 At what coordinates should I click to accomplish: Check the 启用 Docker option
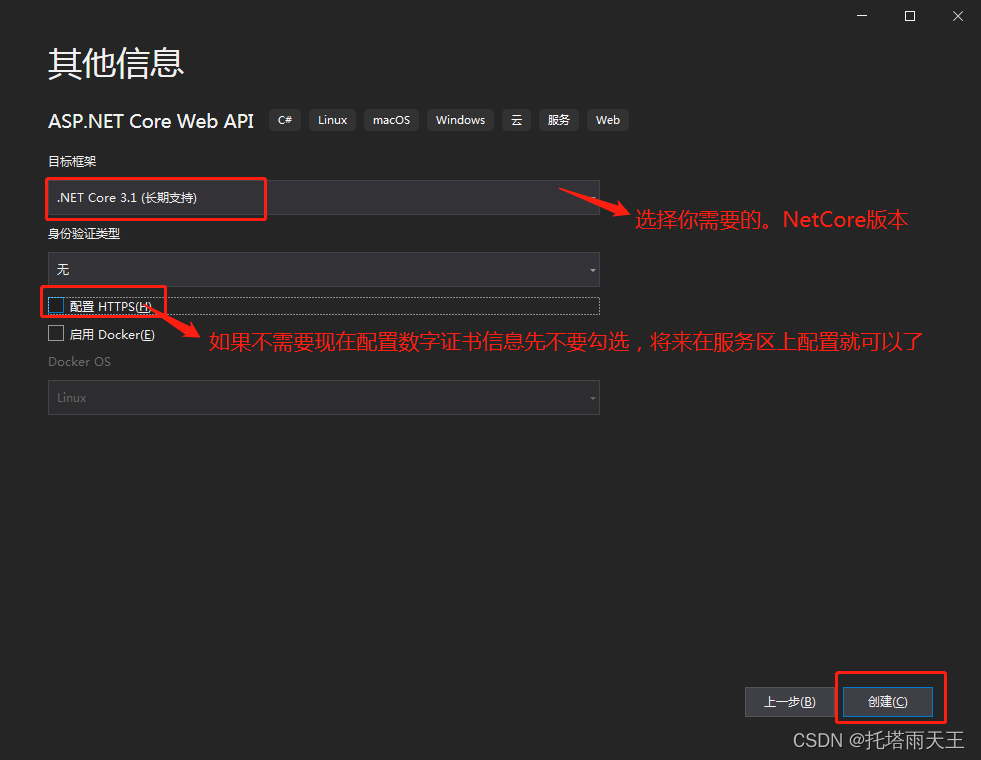click(x=56, y=333)
